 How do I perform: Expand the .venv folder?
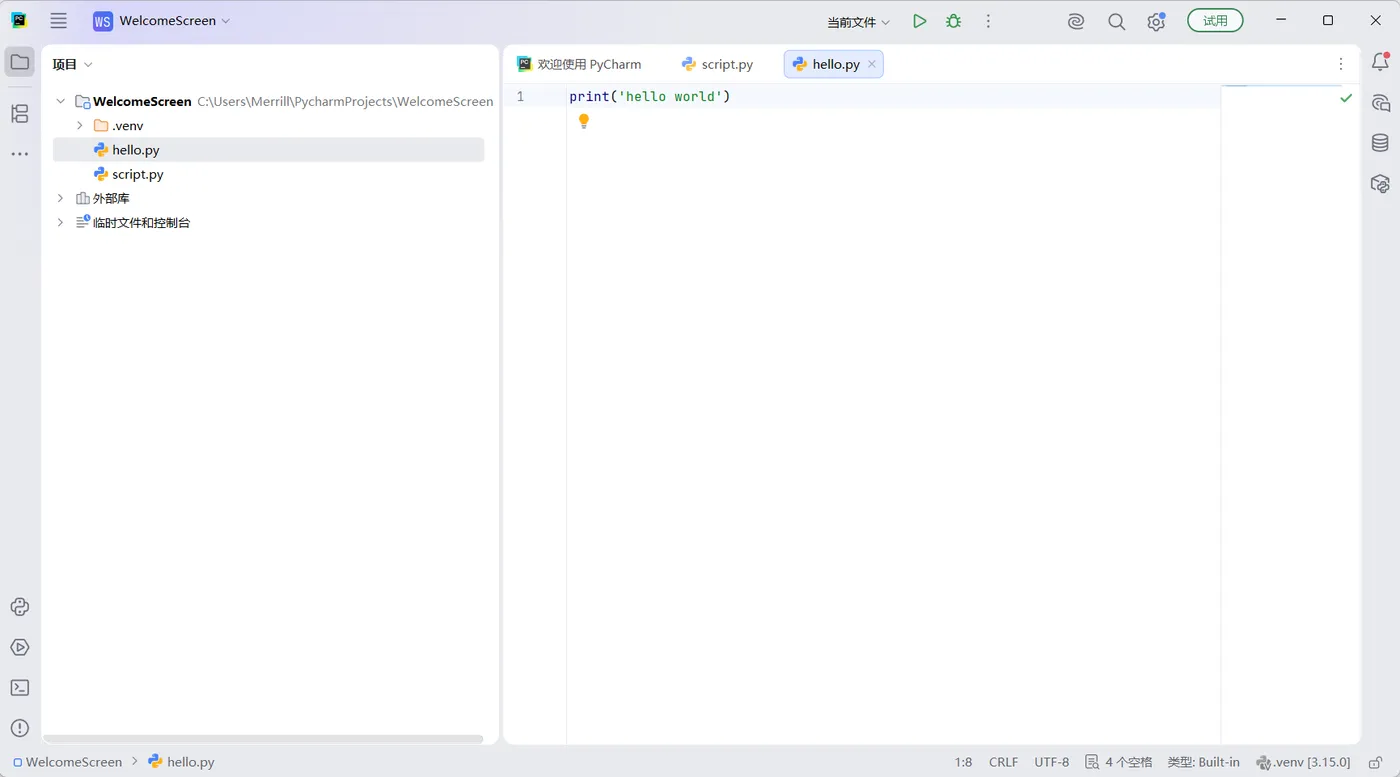click(80, 126)
